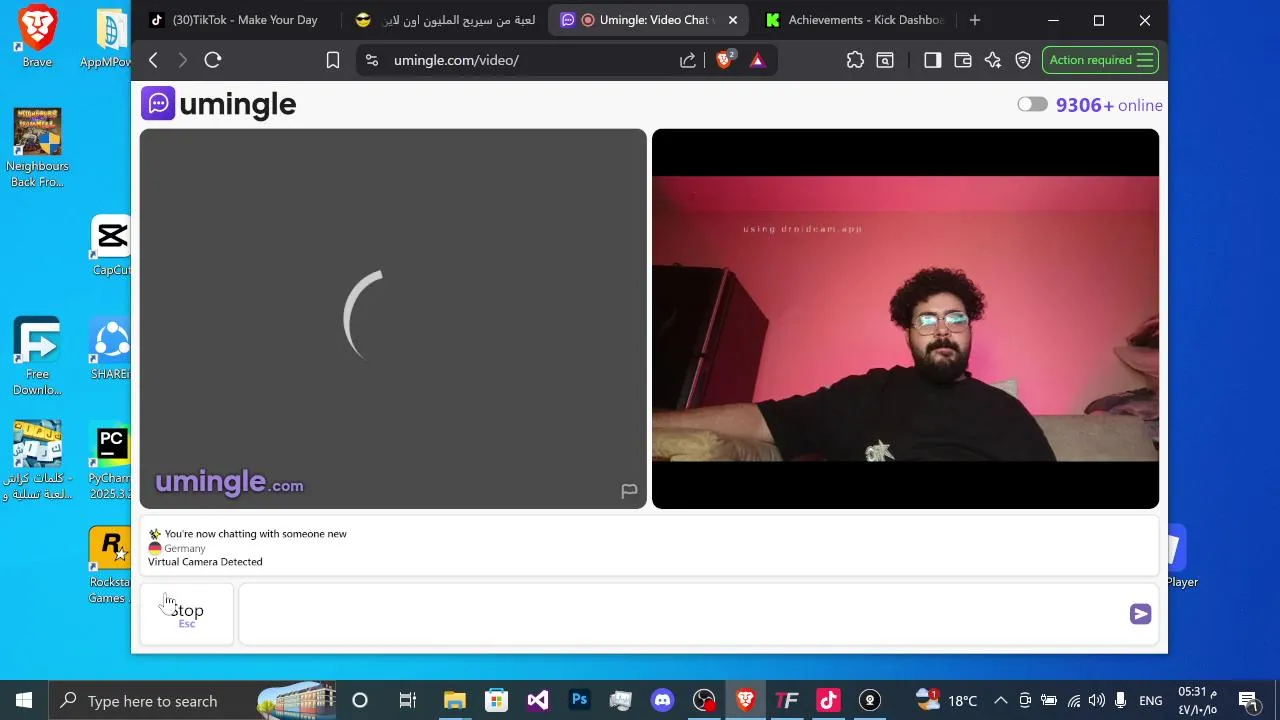Send the chat message
Screen dimensions: 1280x720
click(1141, 614)
